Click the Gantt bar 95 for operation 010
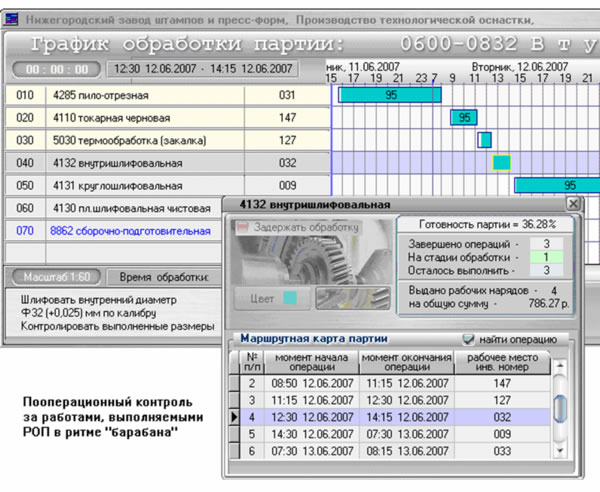 click(390, 95)
